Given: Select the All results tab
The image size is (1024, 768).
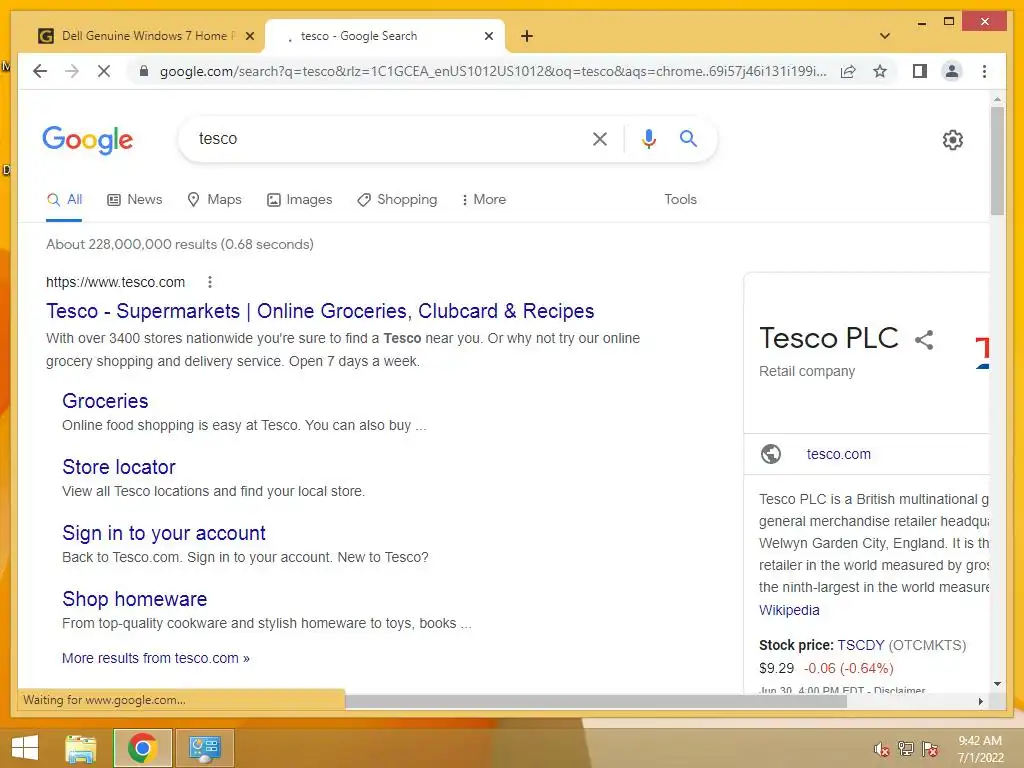Looking at the screenshot, I should 64,200.
